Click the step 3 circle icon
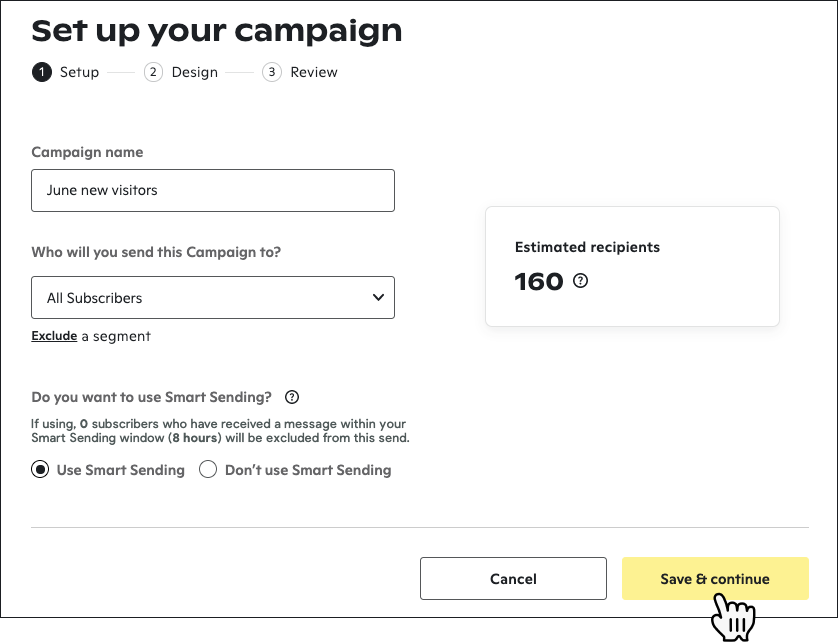The image size is (838, 644). pos(272,72)
